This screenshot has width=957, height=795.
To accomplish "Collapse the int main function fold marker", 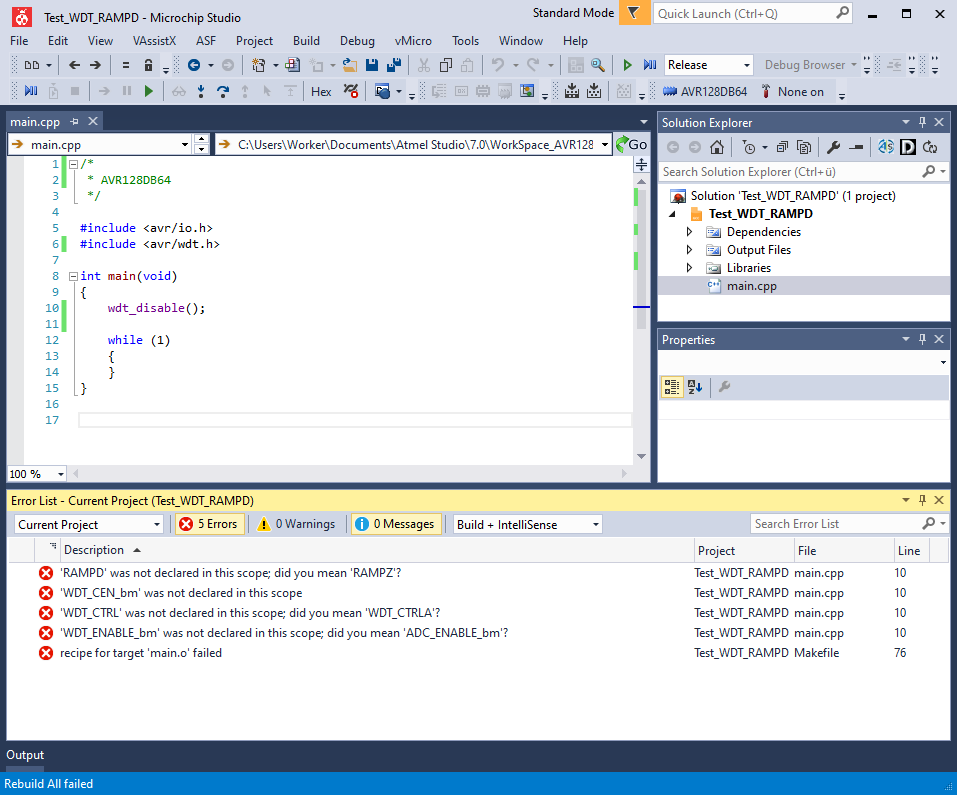I will [73, 276].
